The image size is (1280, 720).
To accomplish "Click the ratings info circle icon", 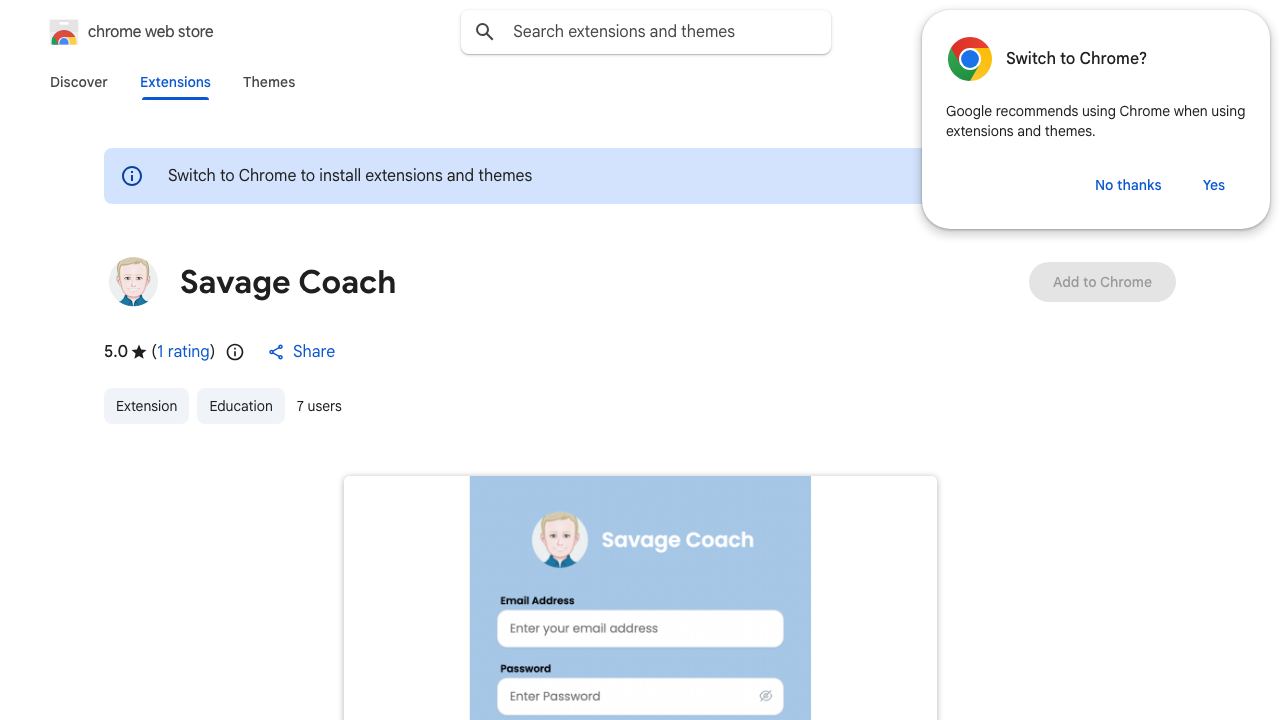I will [235, 352].
